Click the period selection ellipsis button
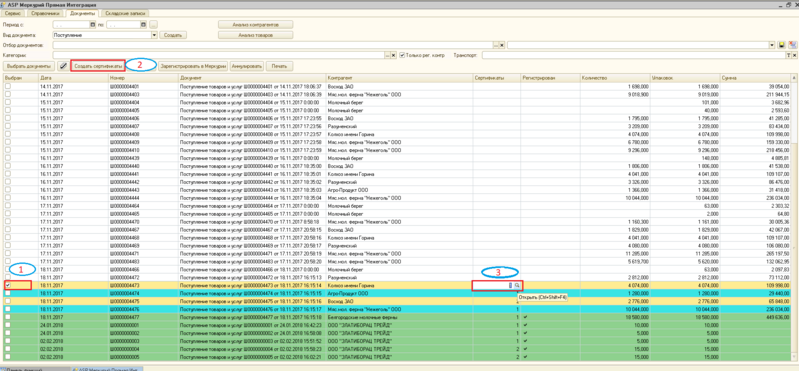Image resolution: width=799 pixels, height=371 pixels. [x=153, y=24]
